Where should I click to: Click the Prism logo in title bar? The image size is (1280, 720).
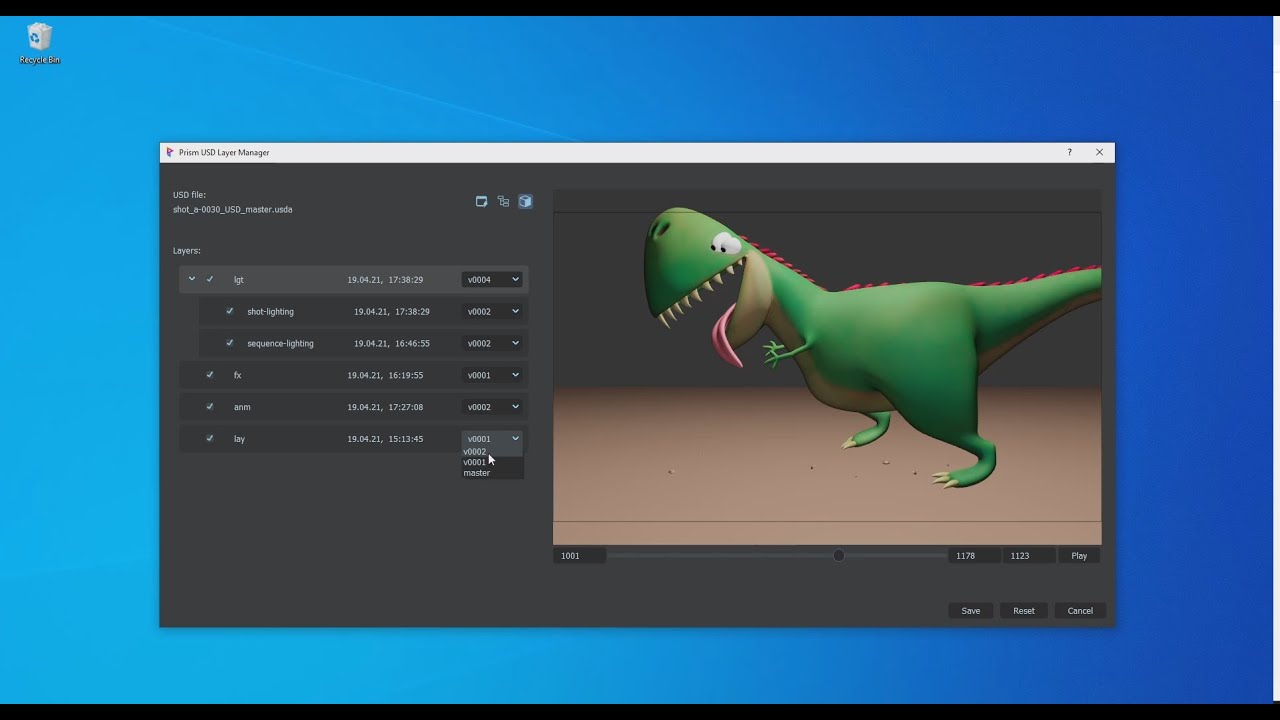(170, 152)
